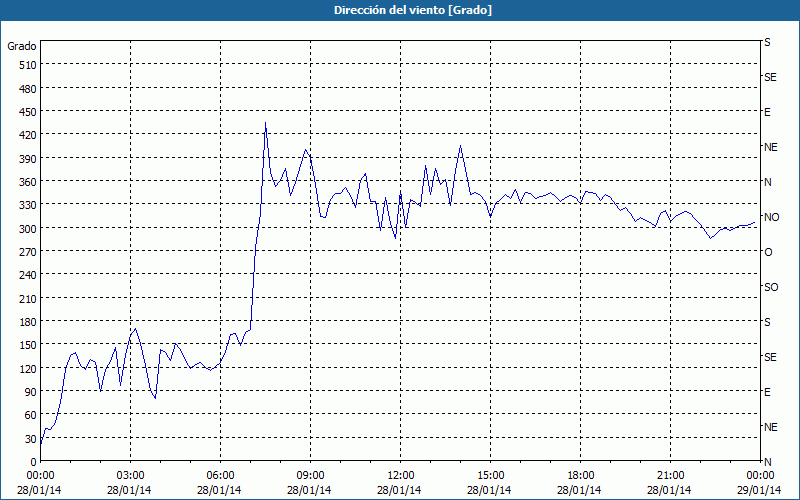Click the N compass label level with 360

click(x=768, y=182)
